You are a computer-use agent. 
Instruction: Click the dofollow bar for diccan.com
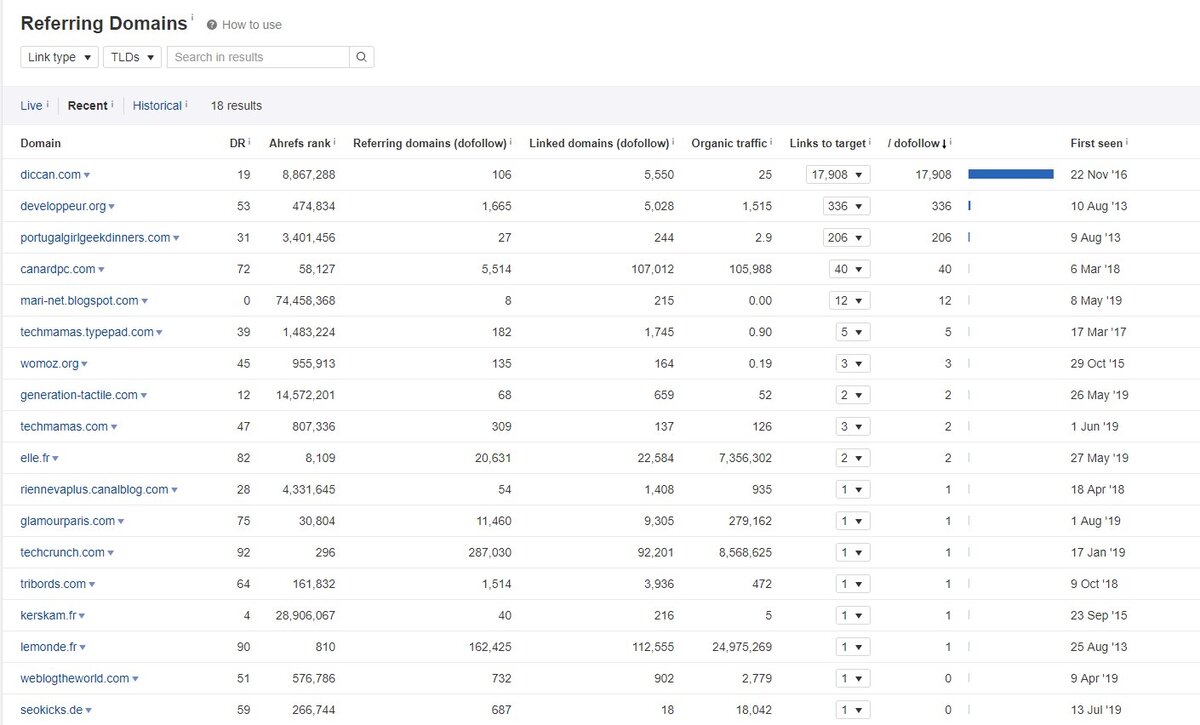[x=1011, y=174]
